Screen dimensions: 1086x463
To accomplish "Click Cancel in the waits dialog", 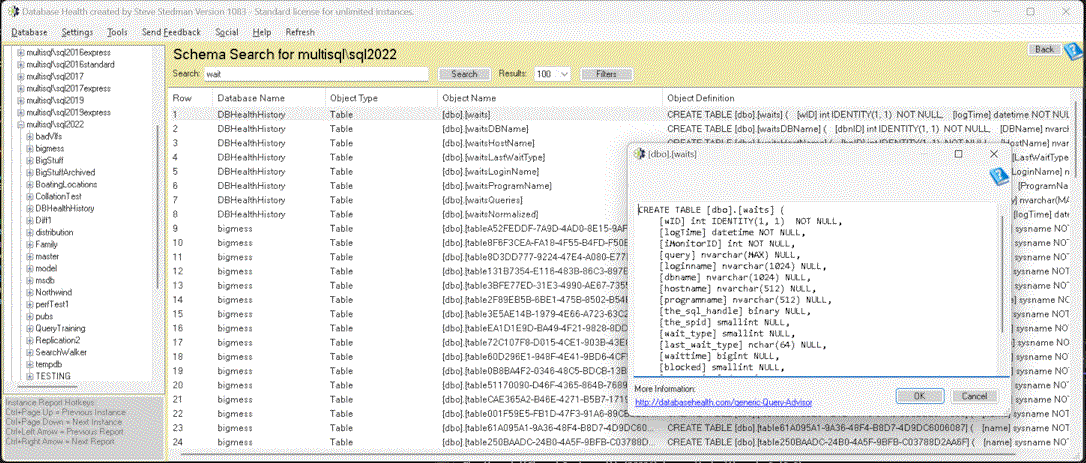I will [974, 396].
